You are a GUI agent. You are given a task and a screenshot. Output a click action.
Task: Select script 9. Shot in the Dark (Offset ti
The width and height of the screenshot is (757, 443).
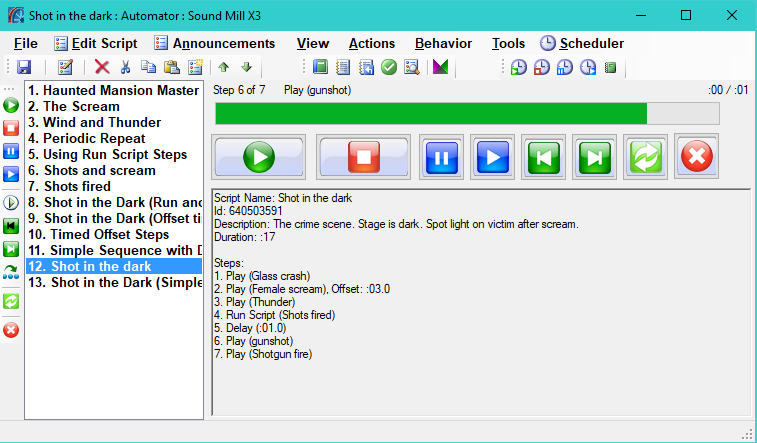[114, 218]
